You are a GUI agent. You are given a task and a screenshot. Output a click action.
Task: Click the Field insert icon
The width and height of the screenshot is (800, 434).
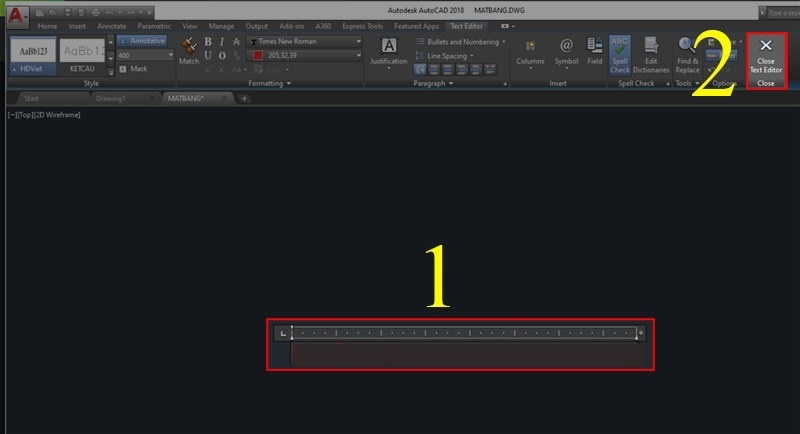click(x=594, y=51)
